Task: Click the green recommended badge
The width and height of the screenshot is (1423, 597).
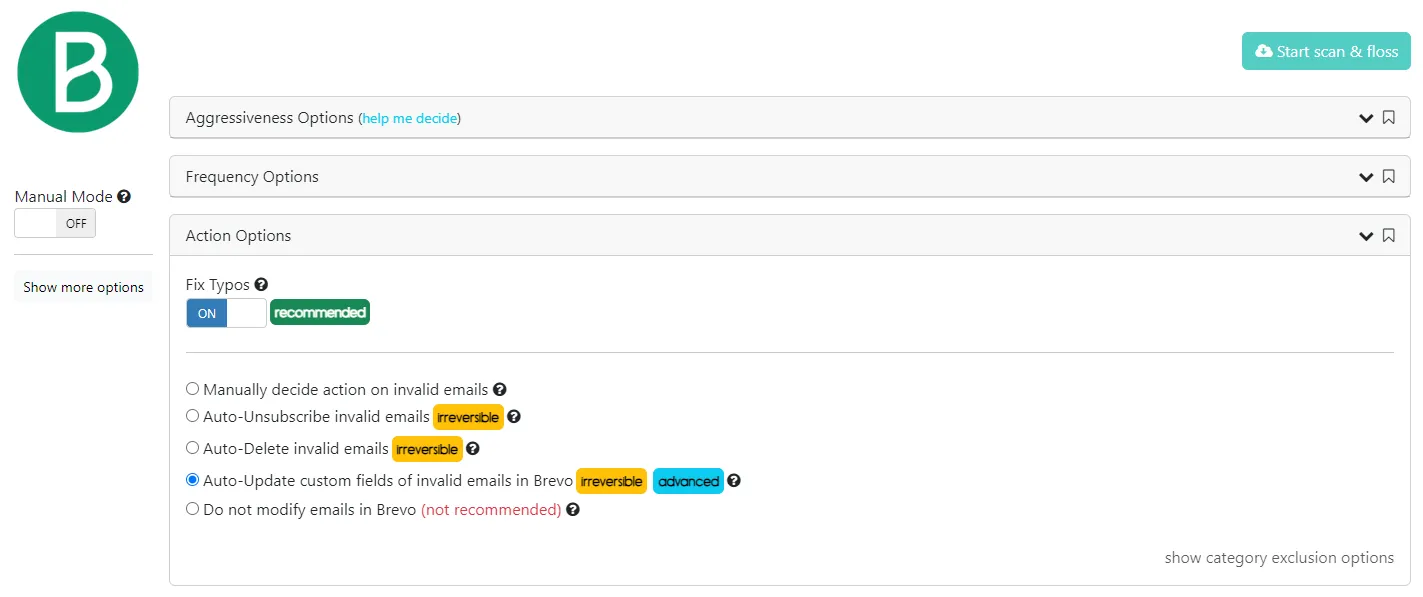Action: (320, 313)
